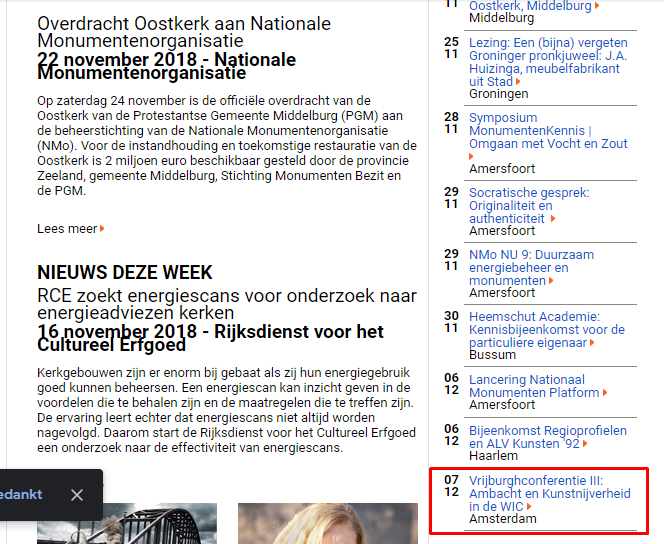Click the arrow icon after Symposium MonumentenKennis

pos(472,157)
